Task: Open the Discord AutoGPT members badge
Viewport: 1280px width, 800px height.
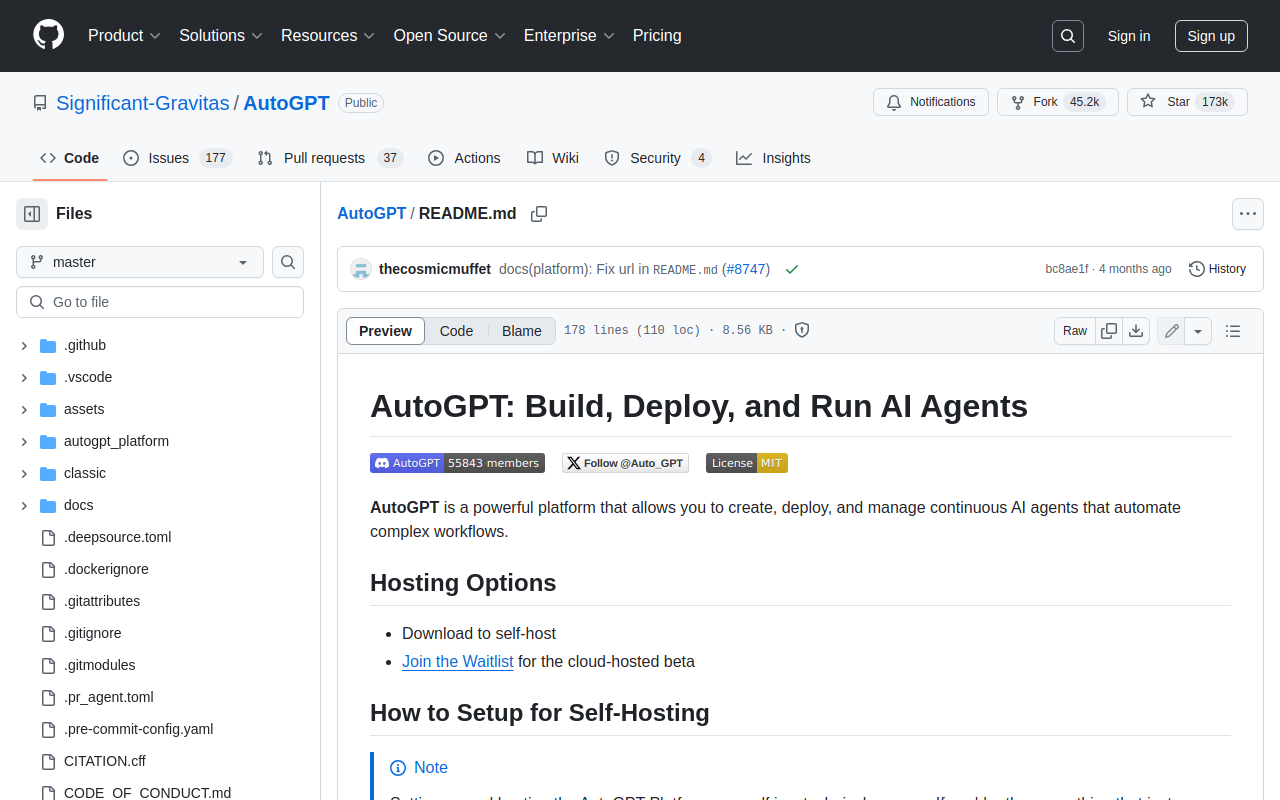Action: (457, 463)
